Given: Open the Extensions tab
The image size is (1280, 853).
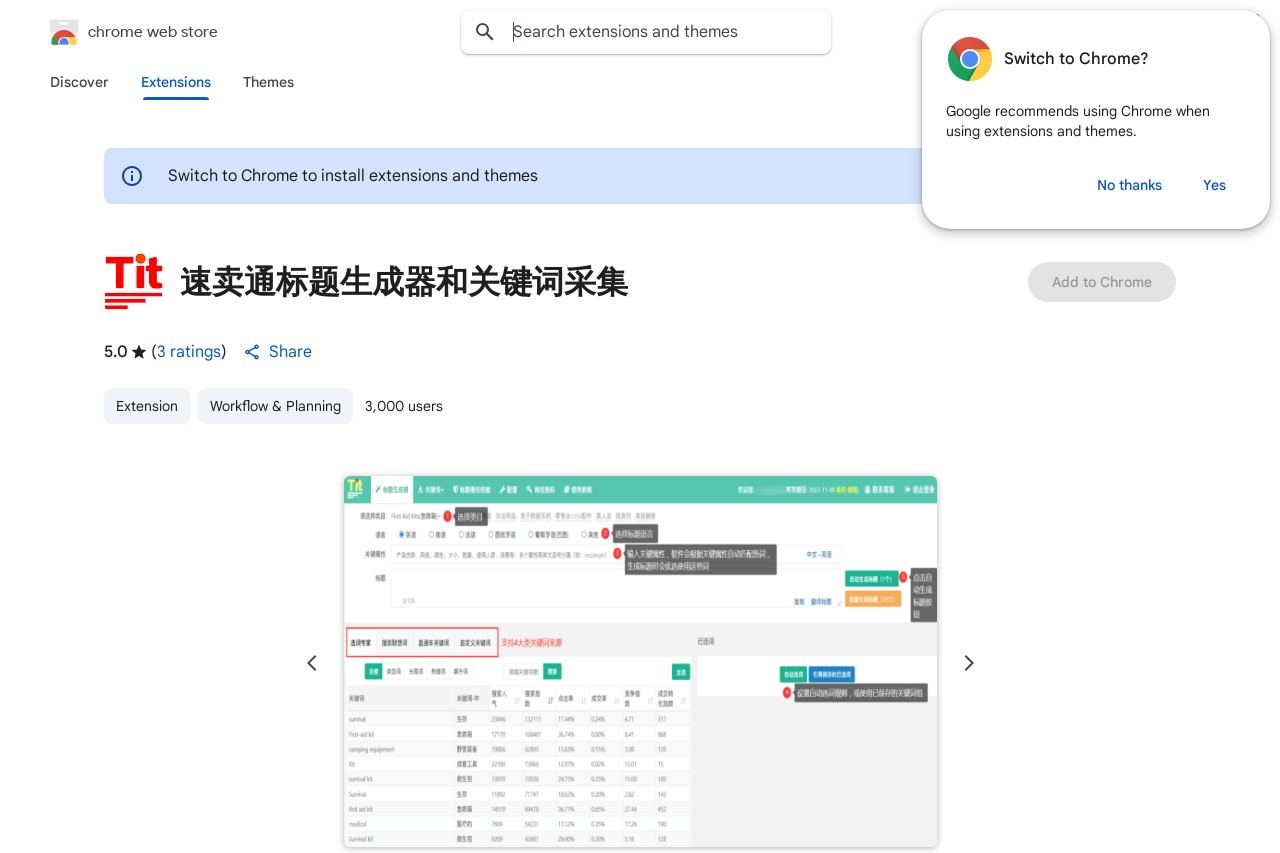Looking at the screenshot, I should click(x=176, y=82).
